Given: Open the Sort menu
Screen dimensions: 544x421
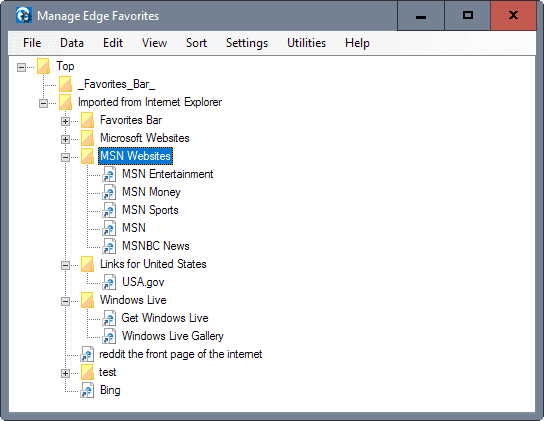Looking at the screenshot, I should pos(196,43).
